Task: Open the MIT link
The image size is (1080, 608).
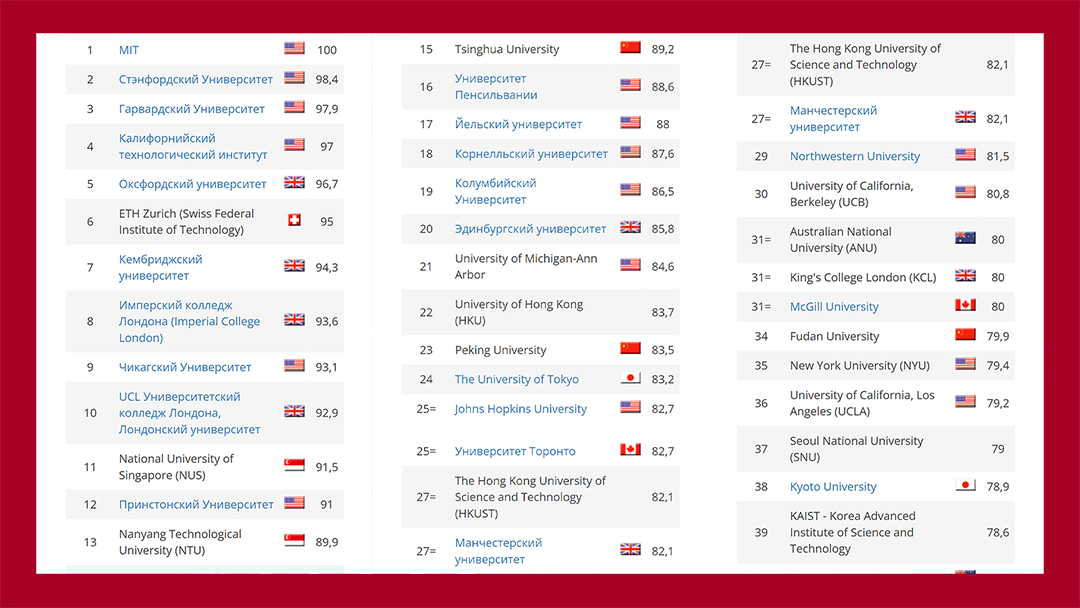Action: click(x=129, y=50)
